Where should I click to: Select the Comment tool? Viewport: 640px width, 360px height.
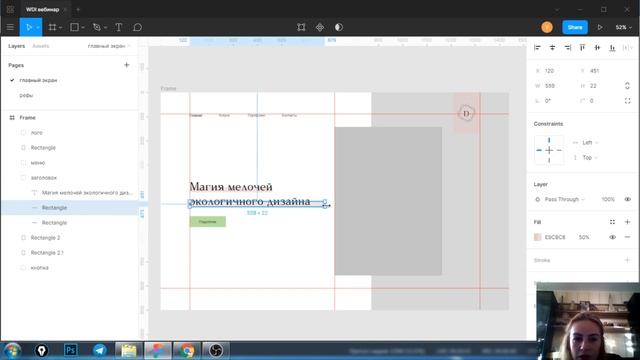click(138, 27)
